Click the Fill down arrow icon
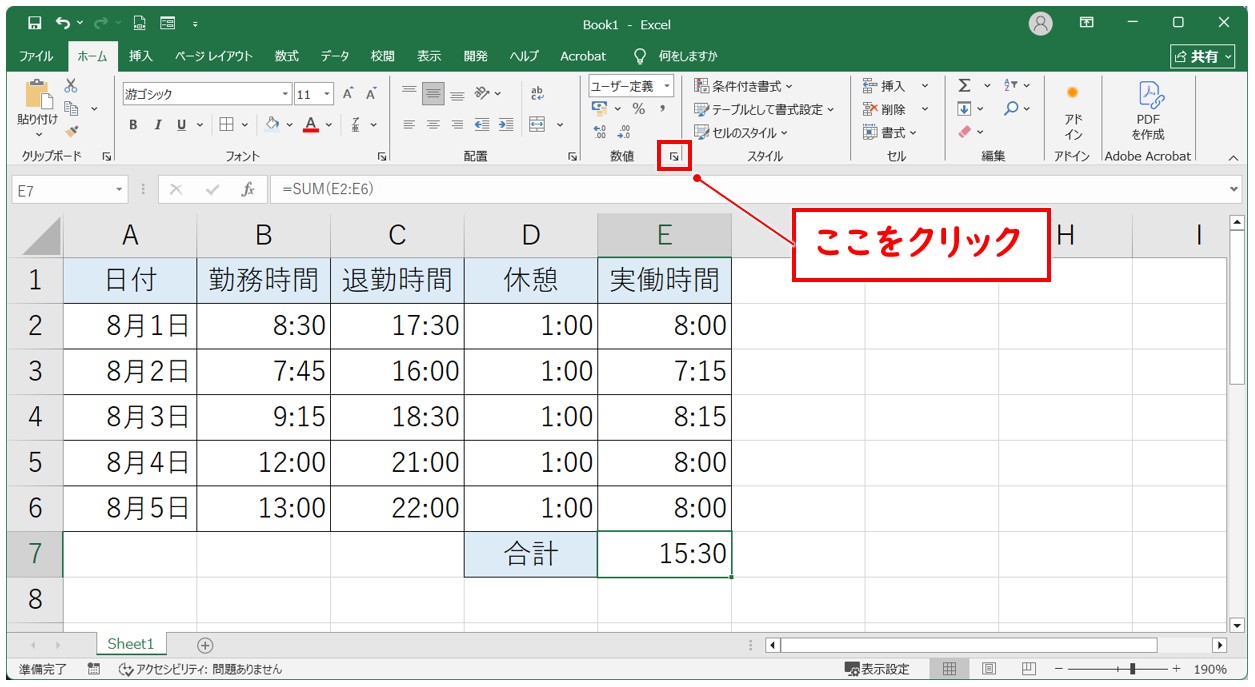The image size is (1255, 687). pyautogui.click(x=965, y=109)
